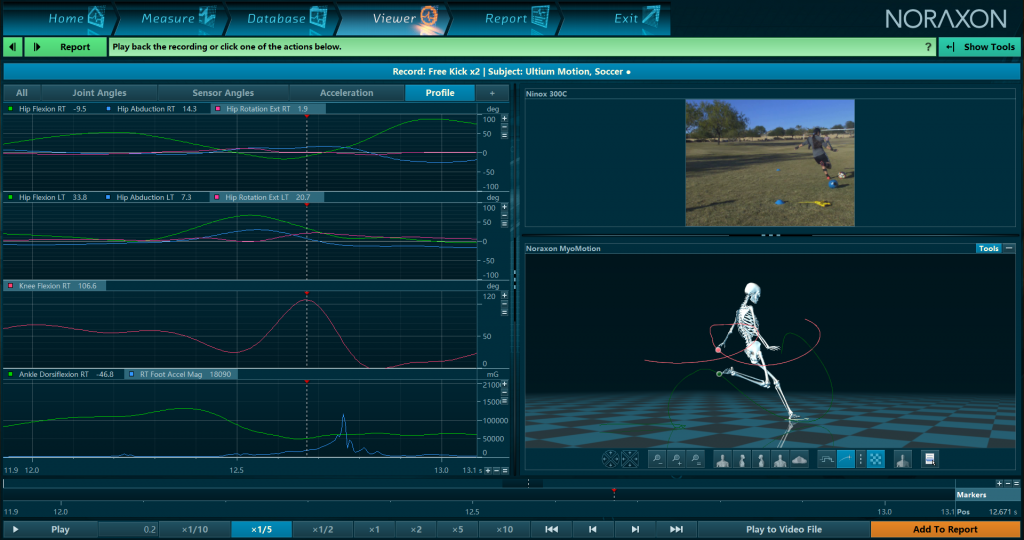1024x540 pixels.
Task: Set playback speed to x1/10
Action: coord(195,529)
